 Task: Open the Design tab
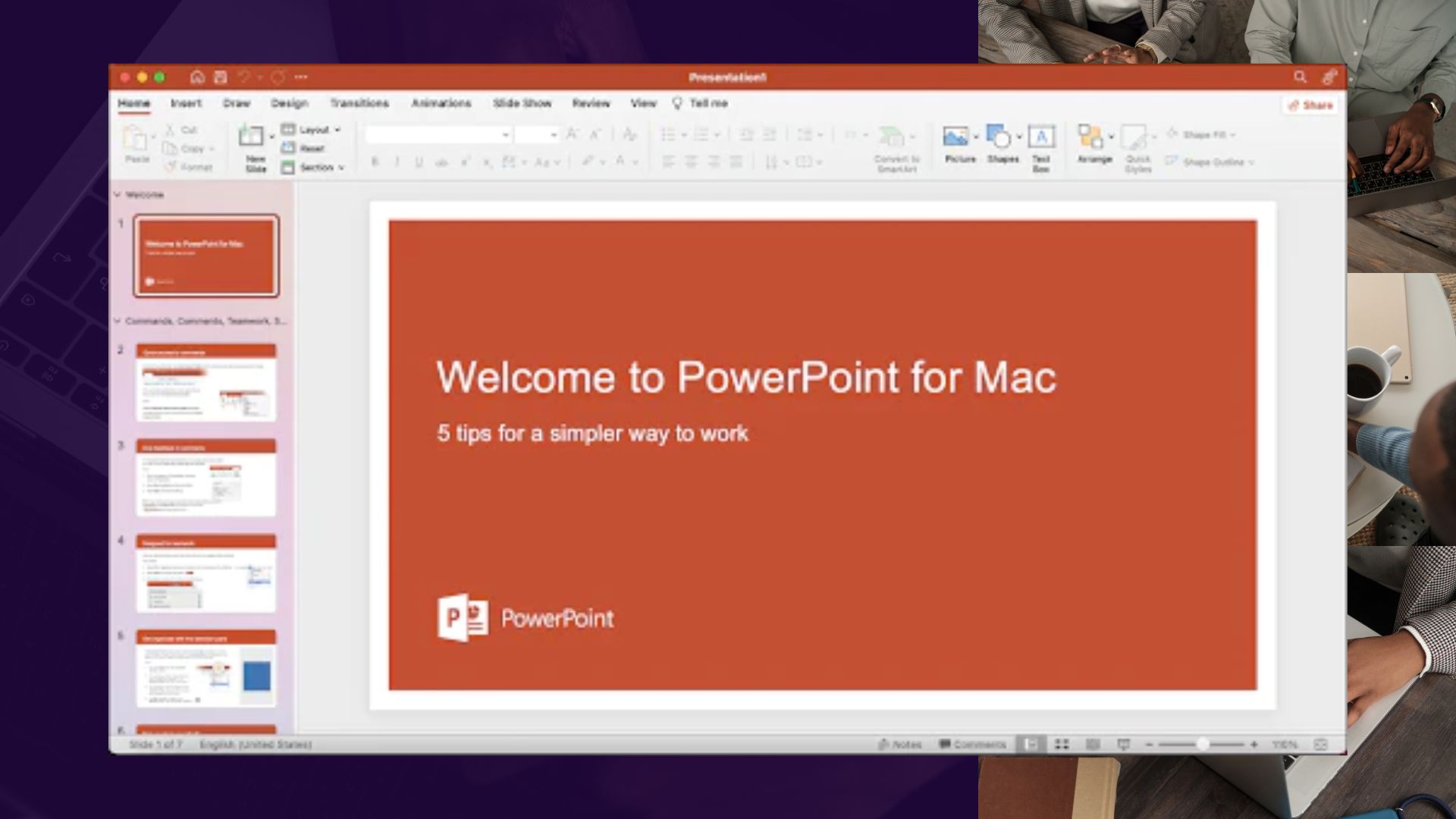tap(290, 102)
